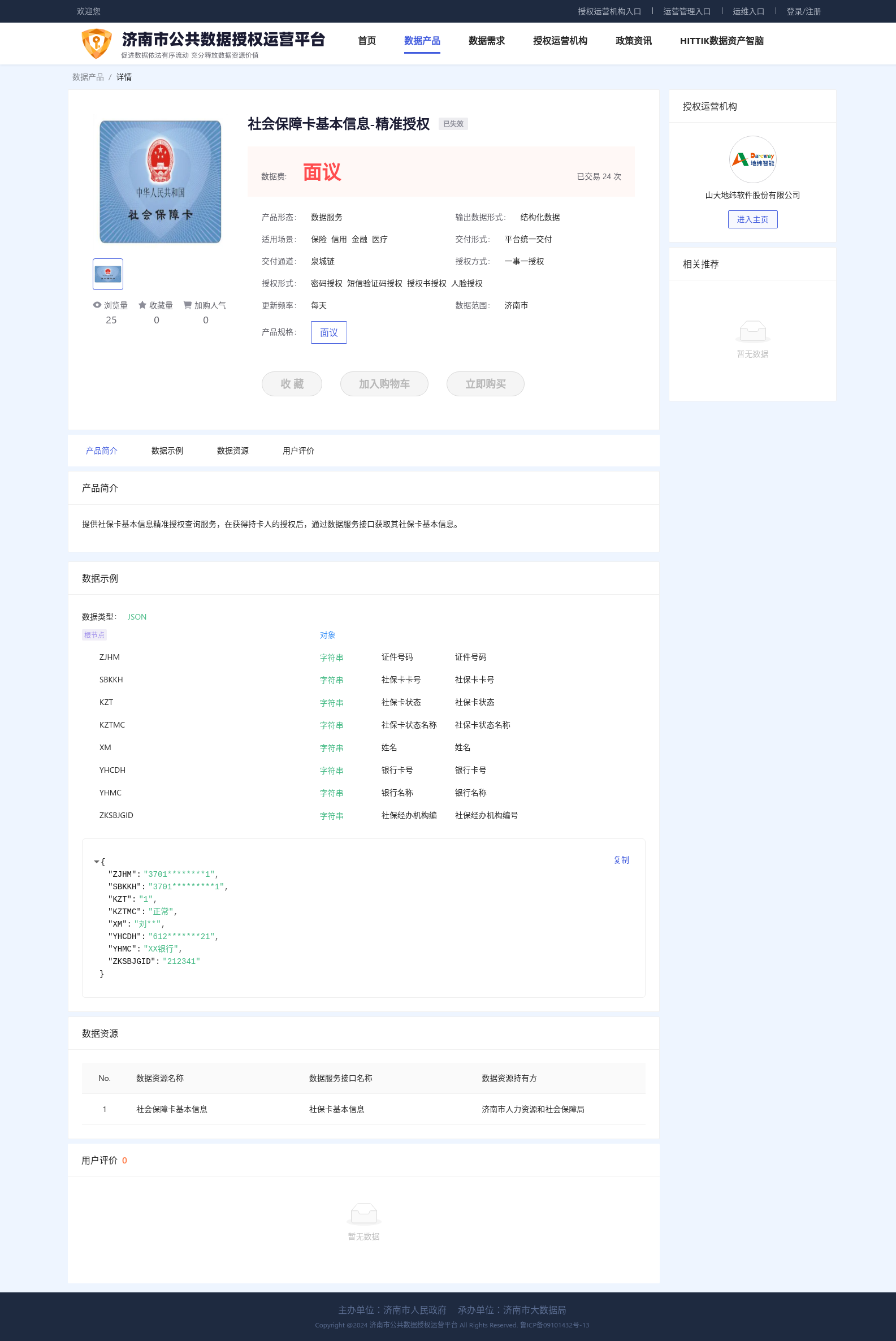The height and width of the screenshot is (1341, 896).
Task: Select the ZJHM field row
Action: [363, 657]
